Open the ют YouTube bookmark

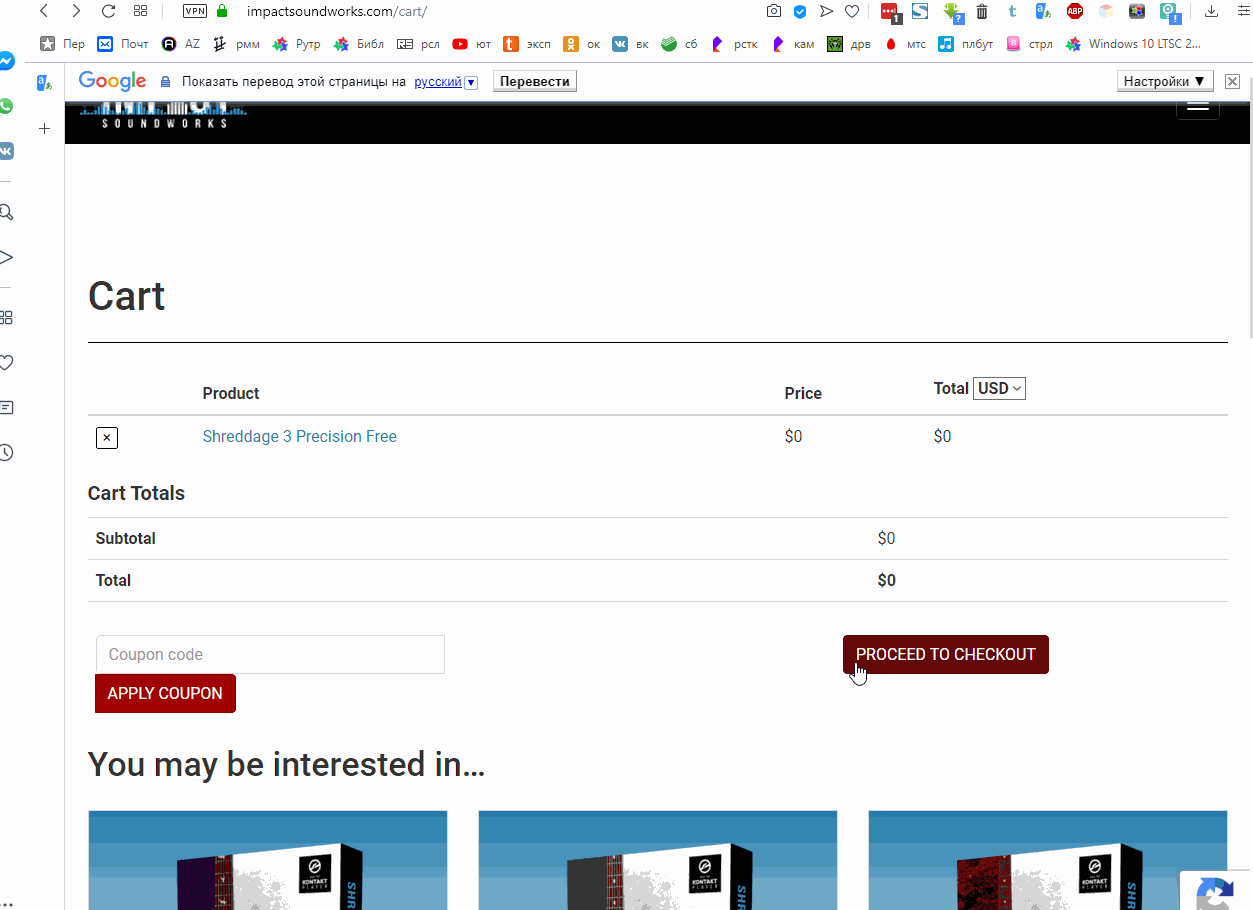(x=472, y=44)
